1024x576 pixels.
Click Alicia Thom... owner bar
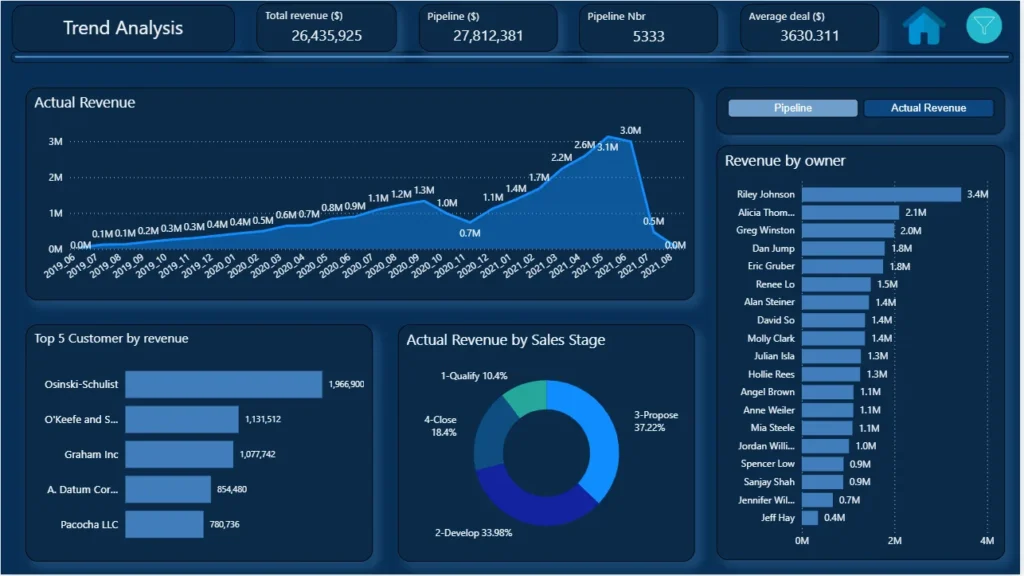pos(850,213)
